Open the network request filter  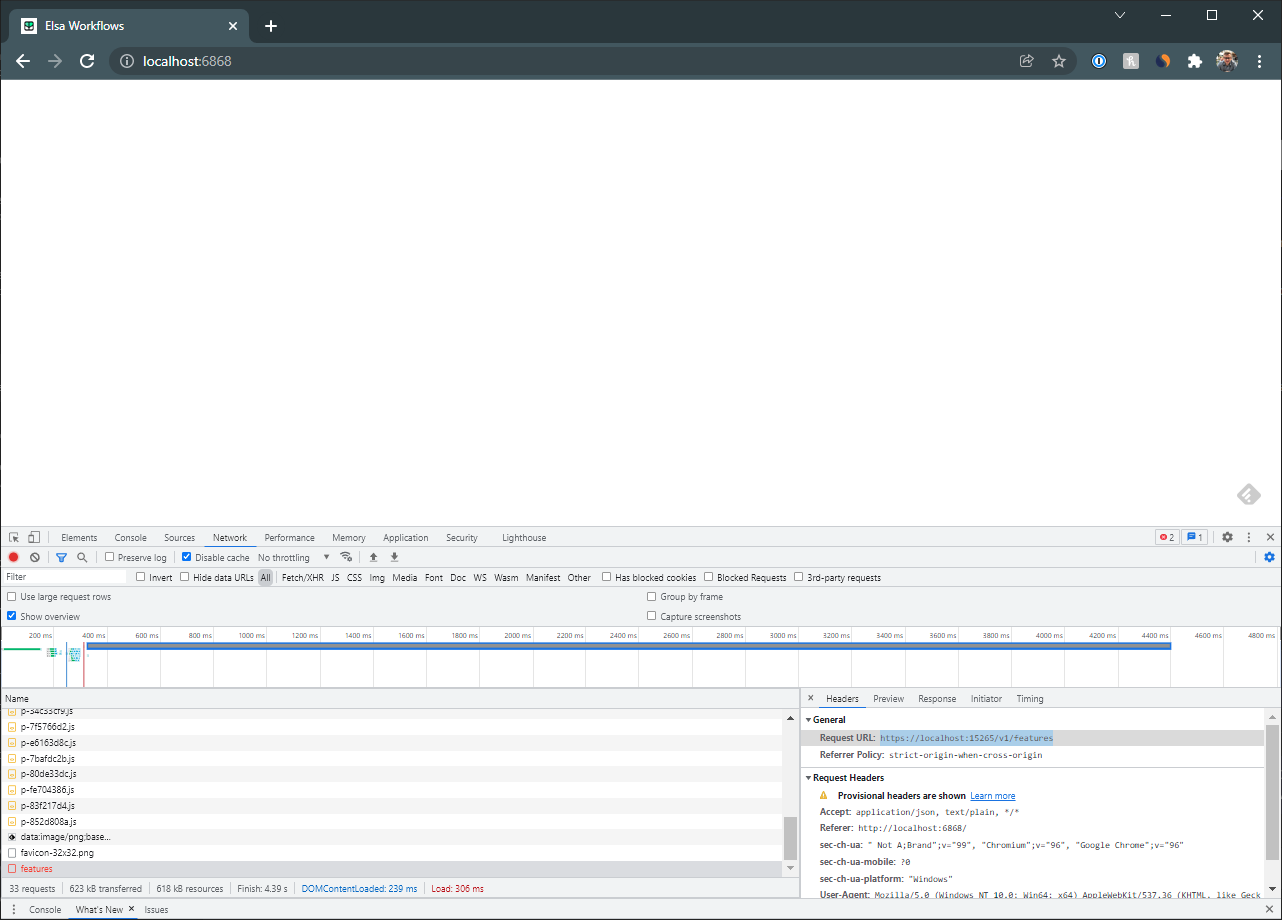click(61, 557)
